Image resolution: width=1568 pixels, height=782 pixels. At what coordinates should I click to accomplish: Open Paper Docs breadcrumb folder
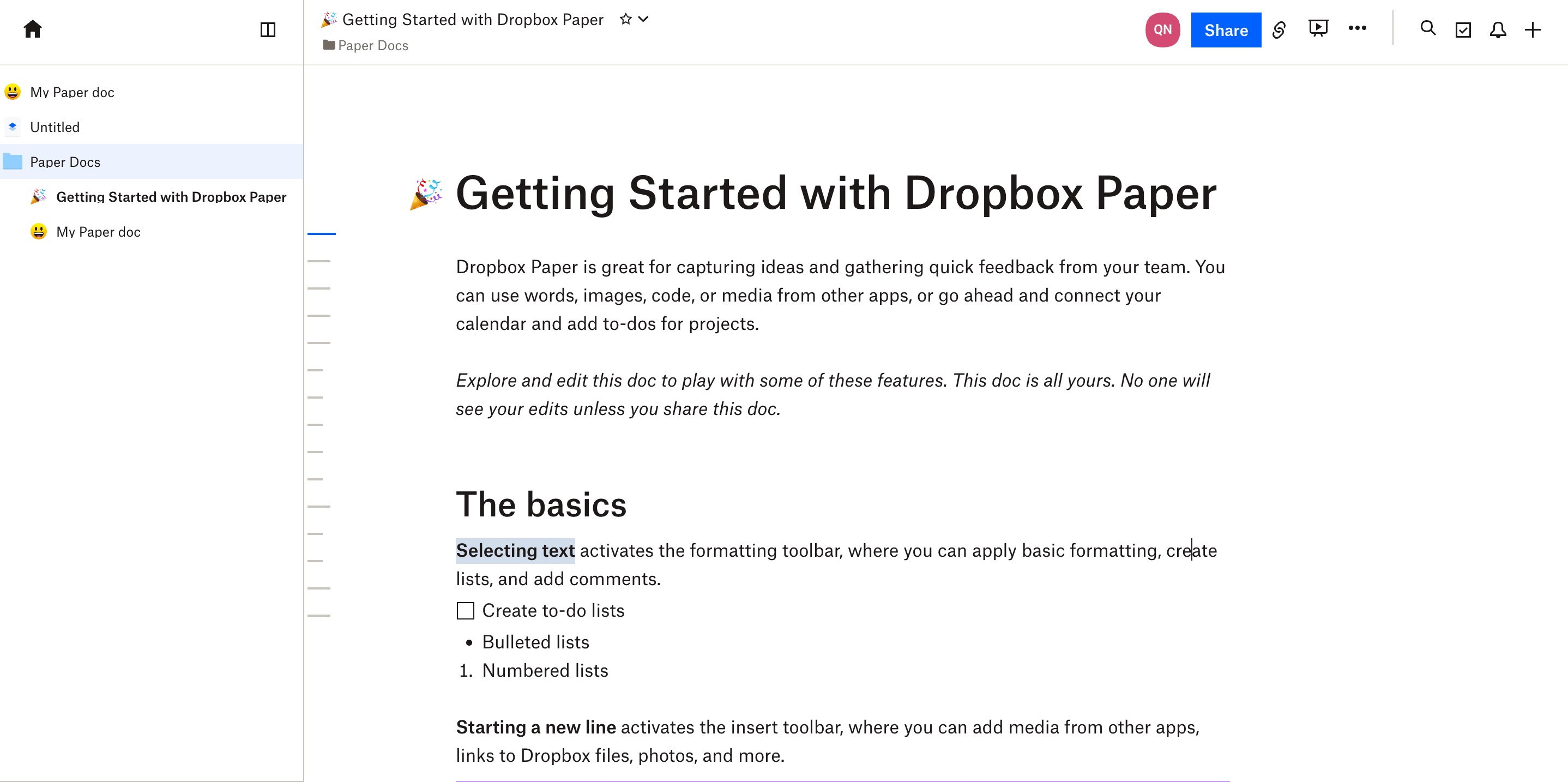point(366,46)
